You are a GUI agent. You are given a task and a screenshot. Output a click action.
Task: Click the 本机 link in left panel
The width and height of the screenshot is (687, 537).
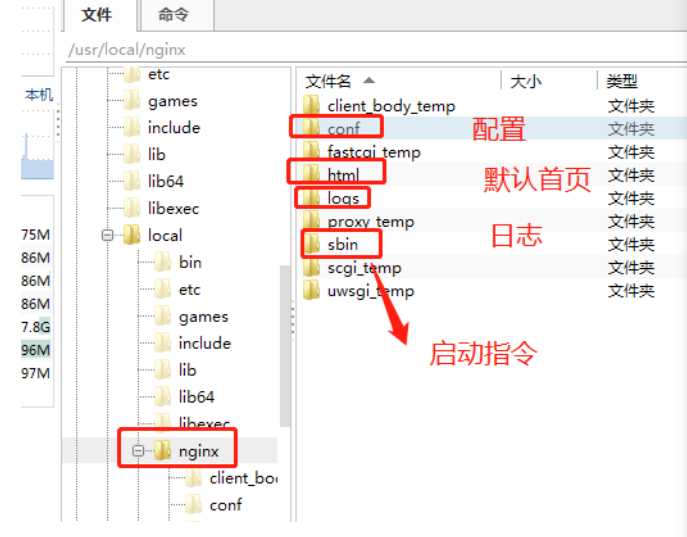39,94
